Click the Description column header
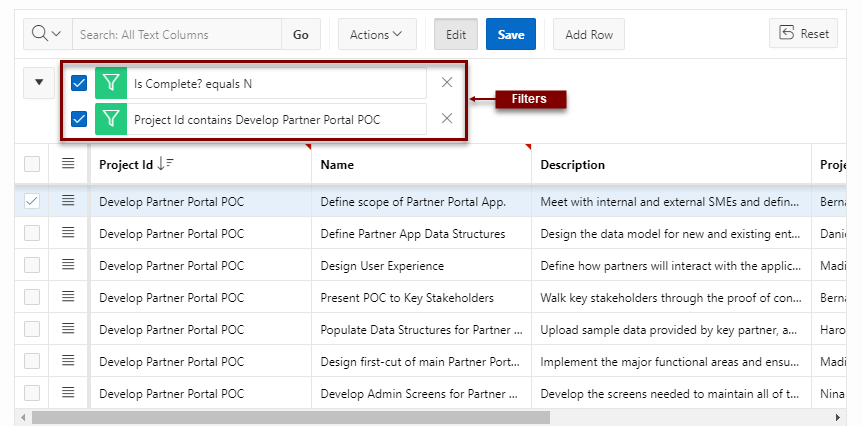 (x=572, y=164)
